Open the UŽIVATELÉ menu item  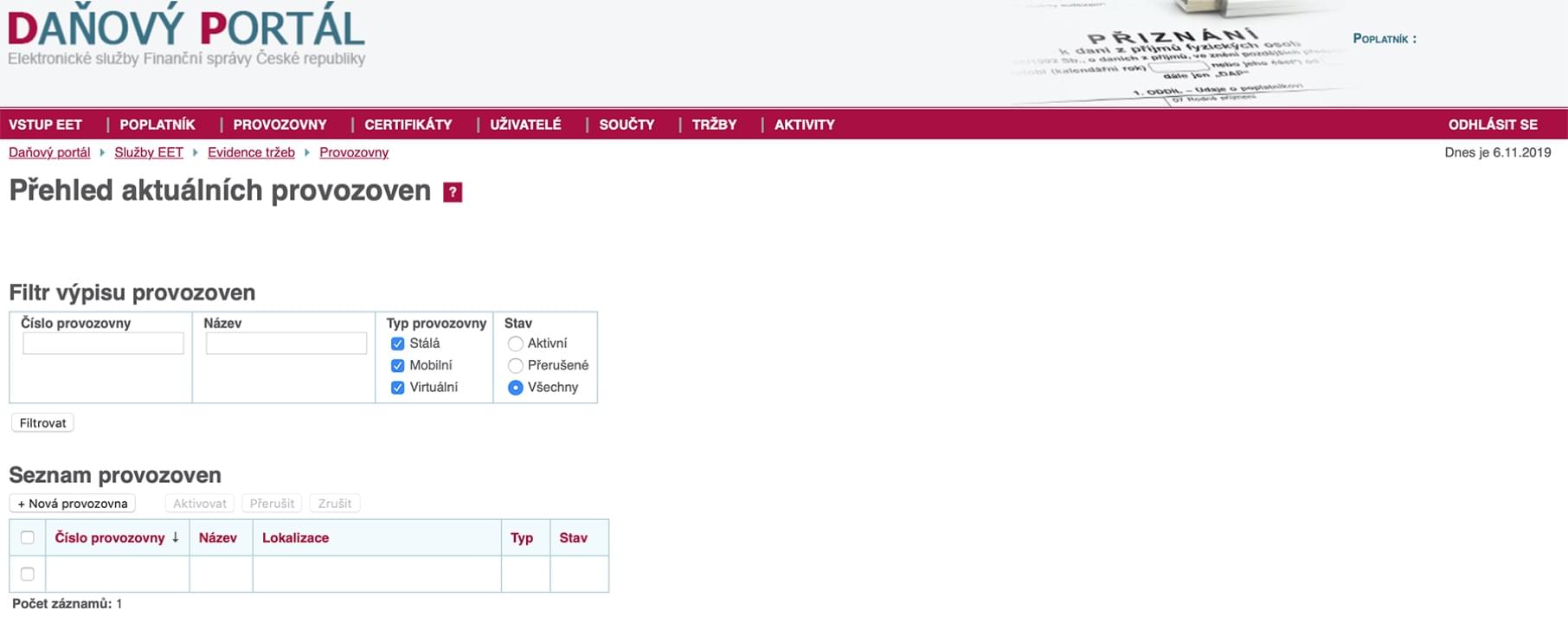525,125
